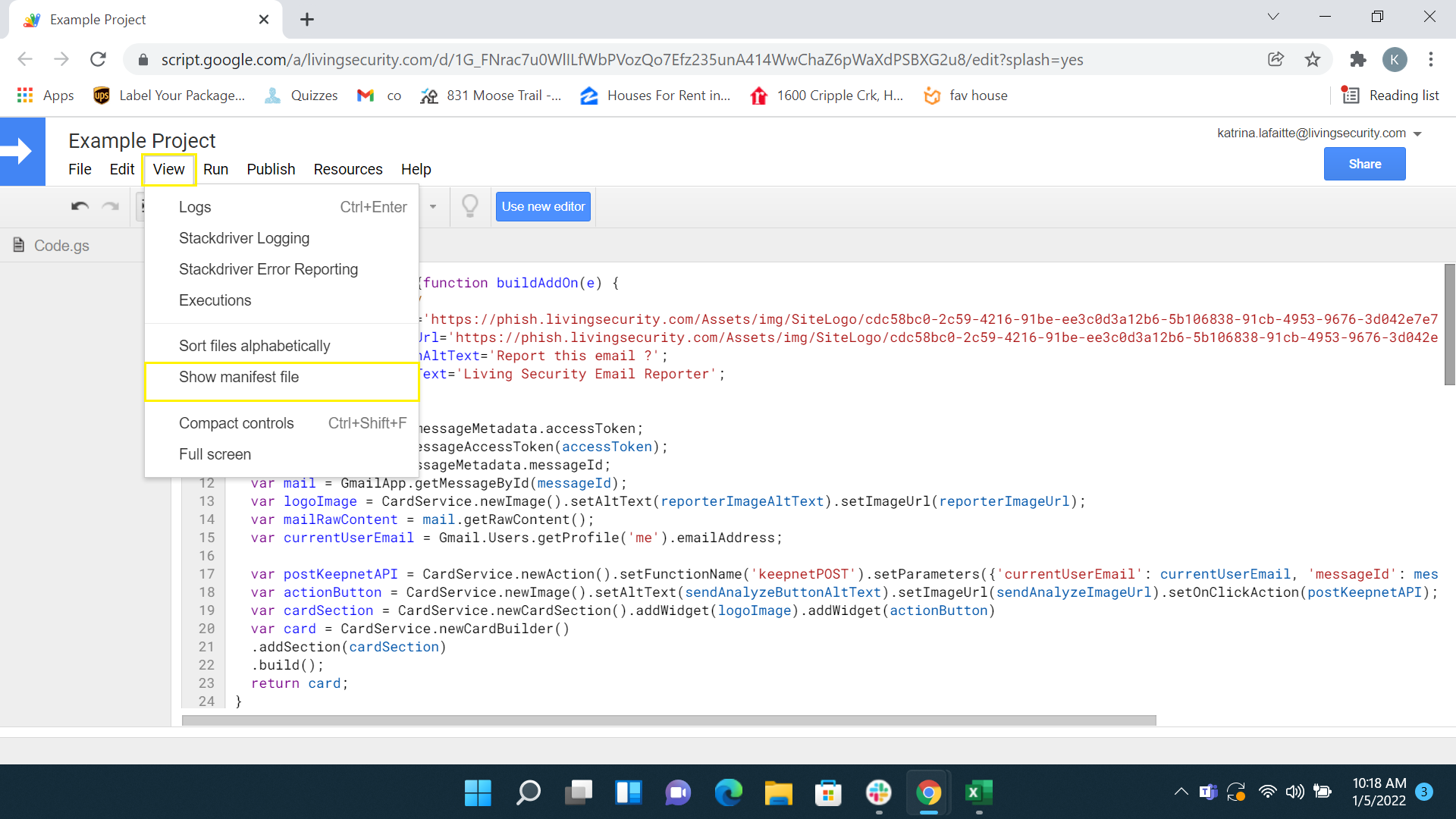Open the fav house bookmark
The width and height of the screenshot is (1456, 819).
pos(965,96)
